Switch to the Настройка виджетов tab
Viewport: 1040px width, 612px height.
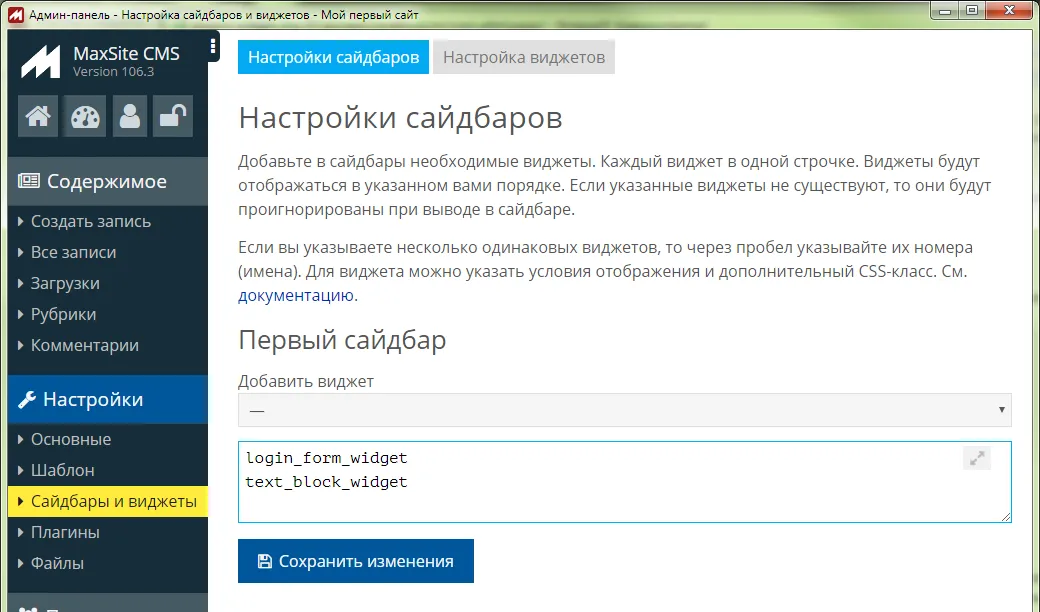(524, 57)
